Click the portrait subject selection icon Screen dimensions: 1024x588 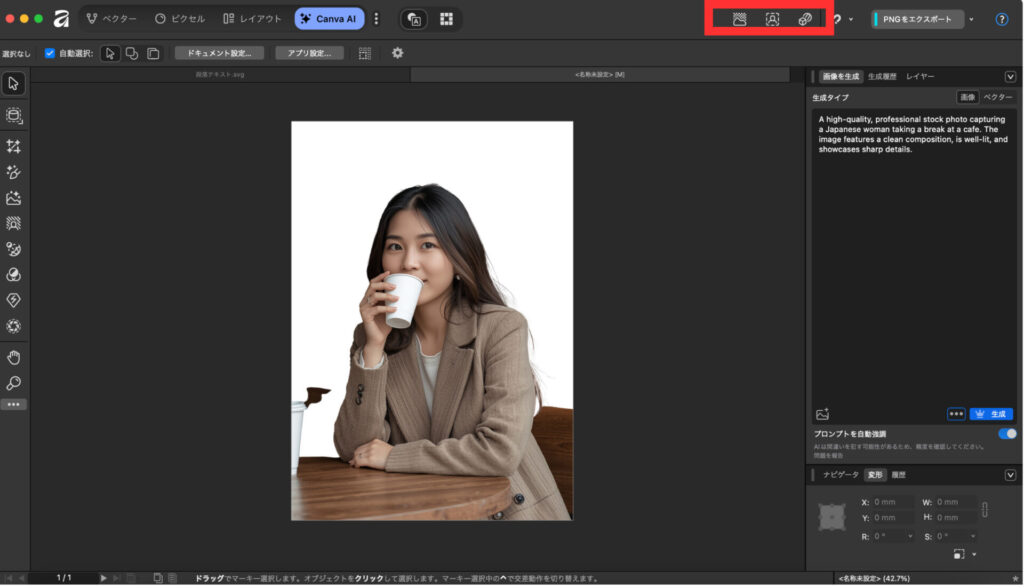pyautogui.click(x=772, y=19)
